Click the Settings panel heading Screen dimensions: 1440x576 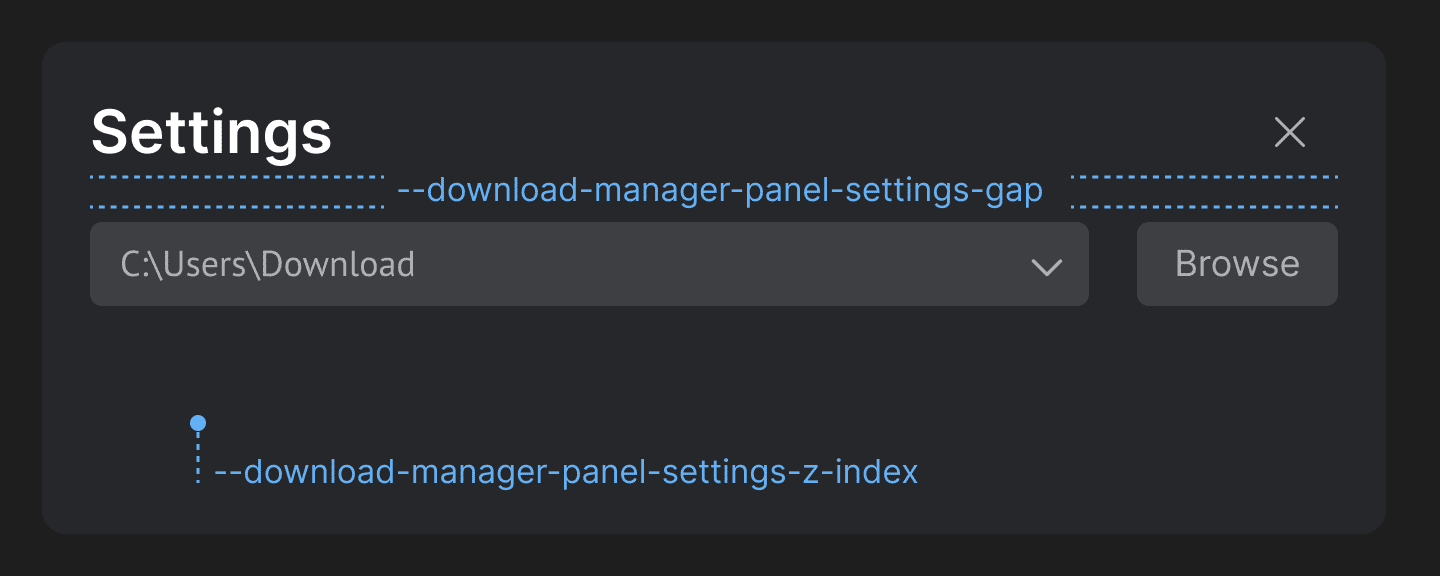(211, 131)
